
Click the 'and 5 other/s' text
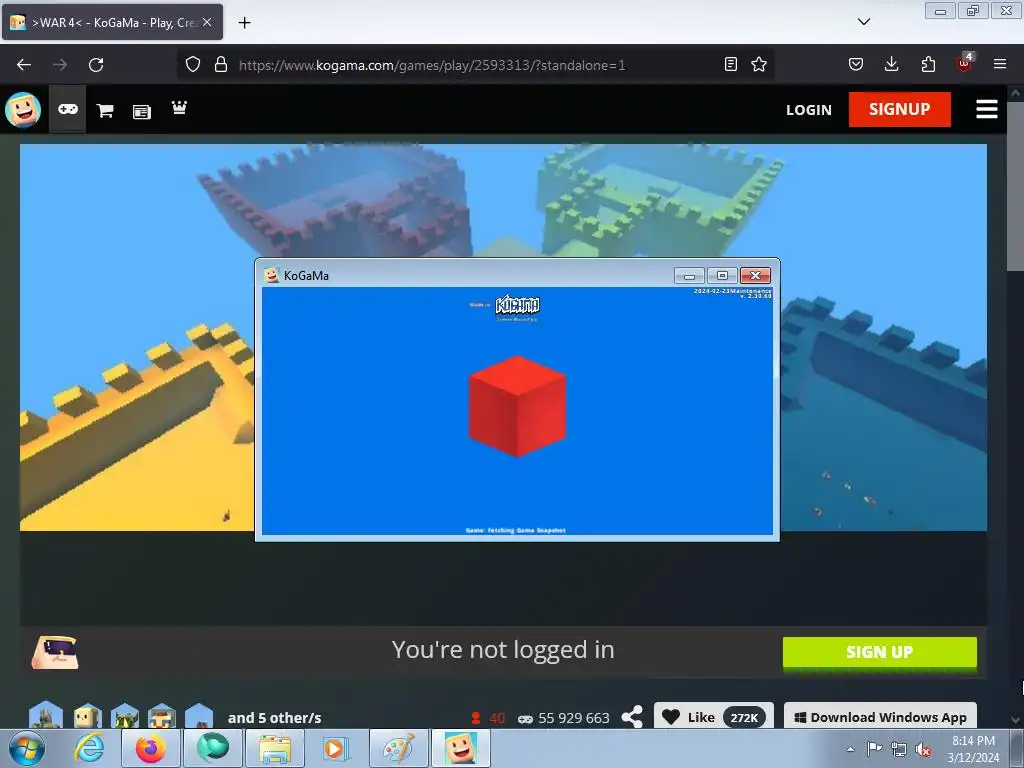tap(274, 718)
